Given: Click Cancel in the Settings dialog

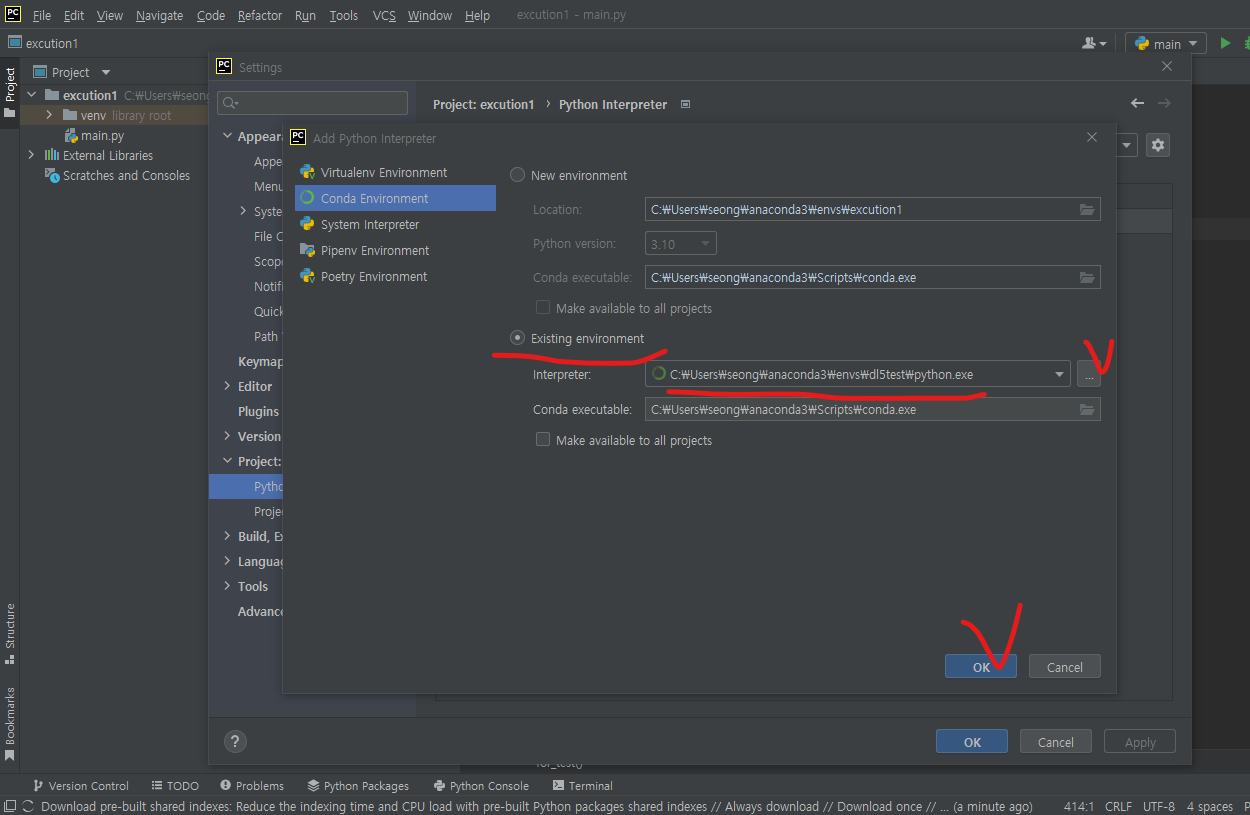Looking at the screenshot, I should click(1056, 741).
